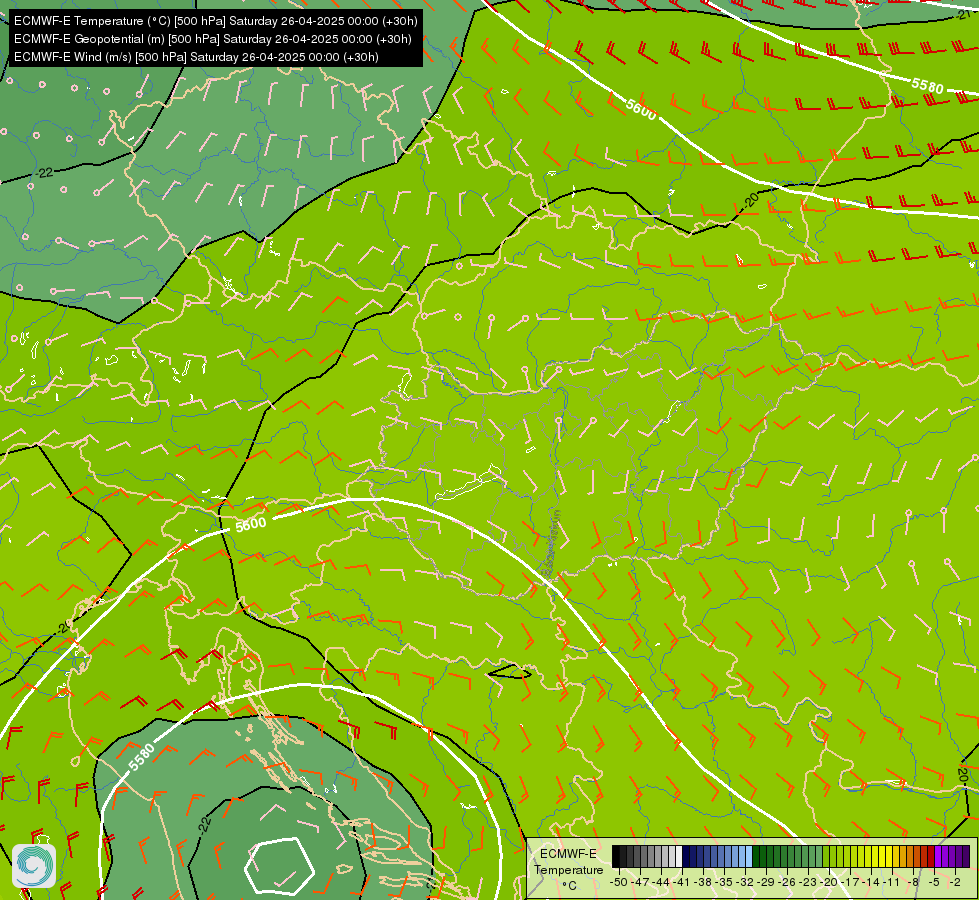979x900 pixels.
Task: Click the legend tick label '-38'
Action: (702, 882)
